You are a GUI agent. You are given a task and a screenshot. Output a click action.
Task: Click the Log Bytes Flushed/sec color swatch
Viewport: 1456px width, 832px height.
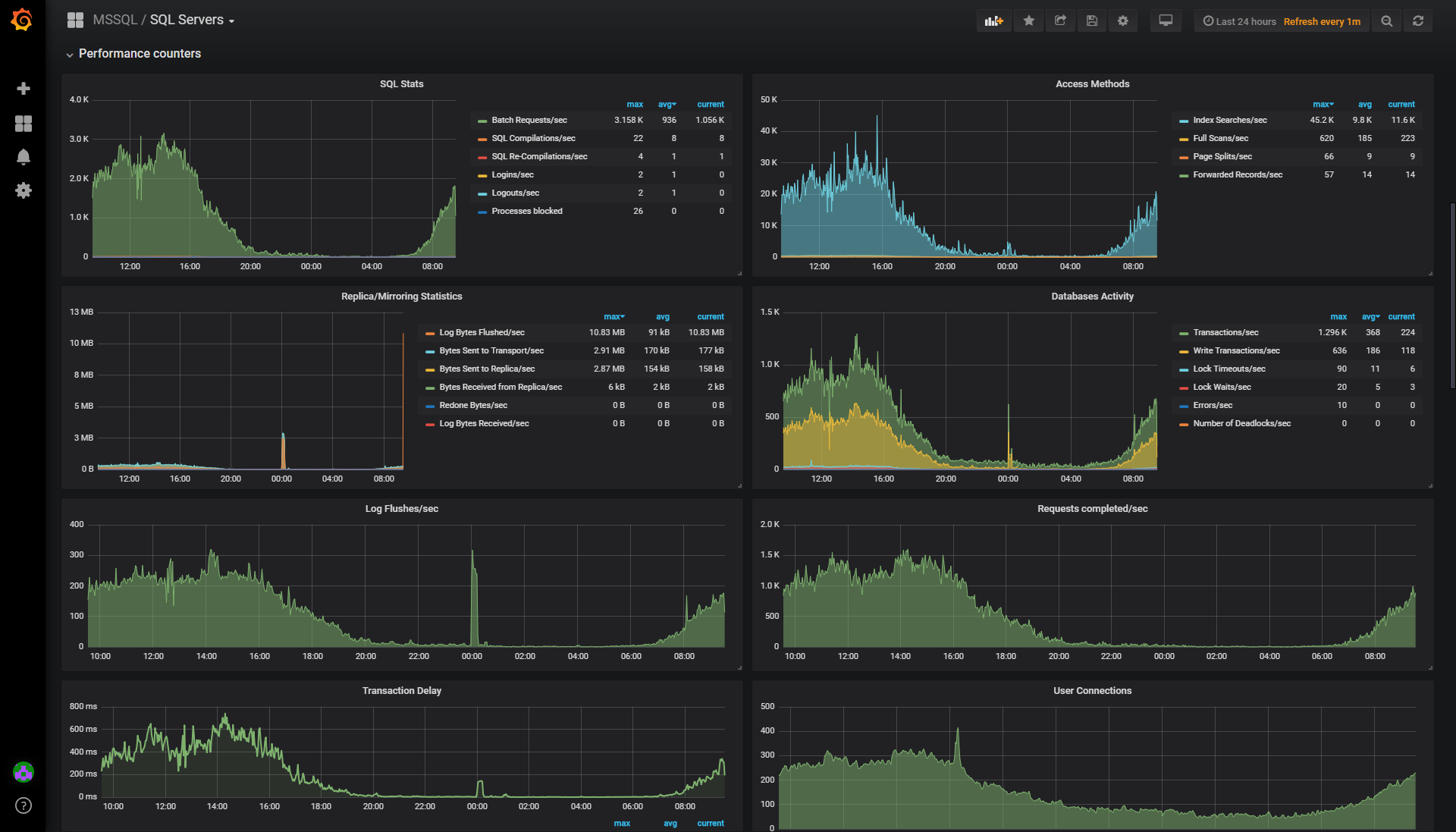click(430, 333)
